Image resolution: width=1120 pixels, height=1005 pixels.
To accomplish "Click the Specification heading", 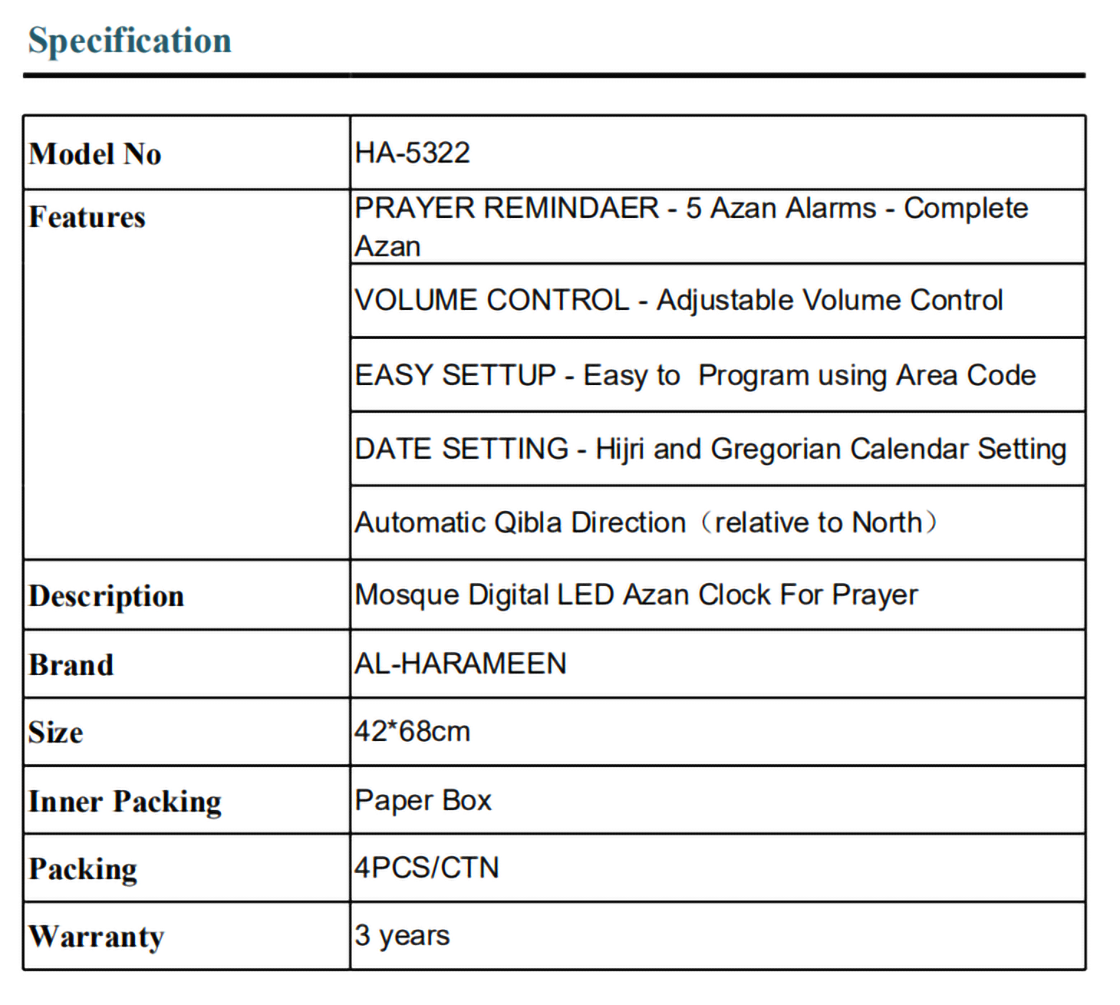I will click(130, 41).
